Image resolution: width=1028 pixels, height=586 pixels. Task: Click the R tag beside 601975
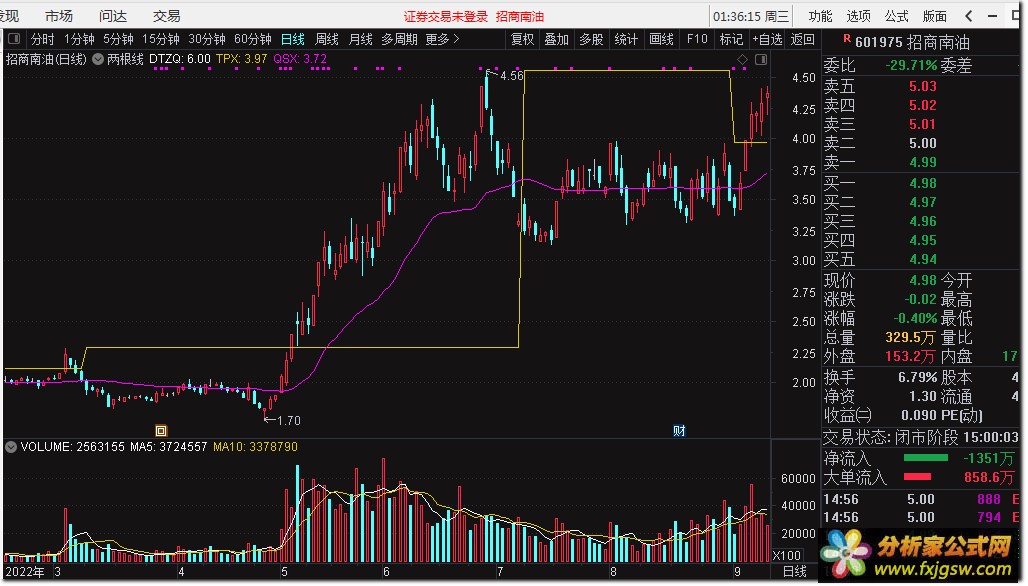(846, 39)
